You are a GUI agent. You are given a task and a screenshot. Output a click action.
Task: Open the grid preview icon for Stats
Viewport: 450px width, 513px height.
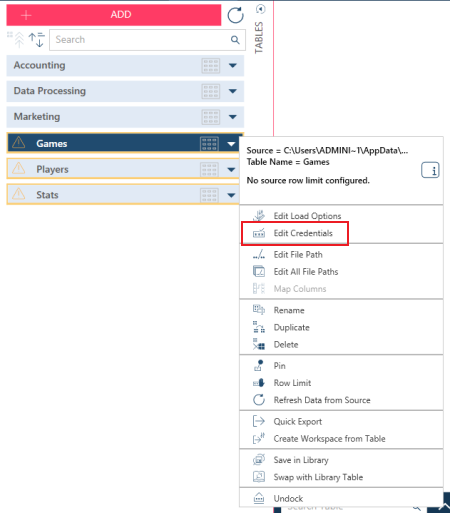[209, 195]
